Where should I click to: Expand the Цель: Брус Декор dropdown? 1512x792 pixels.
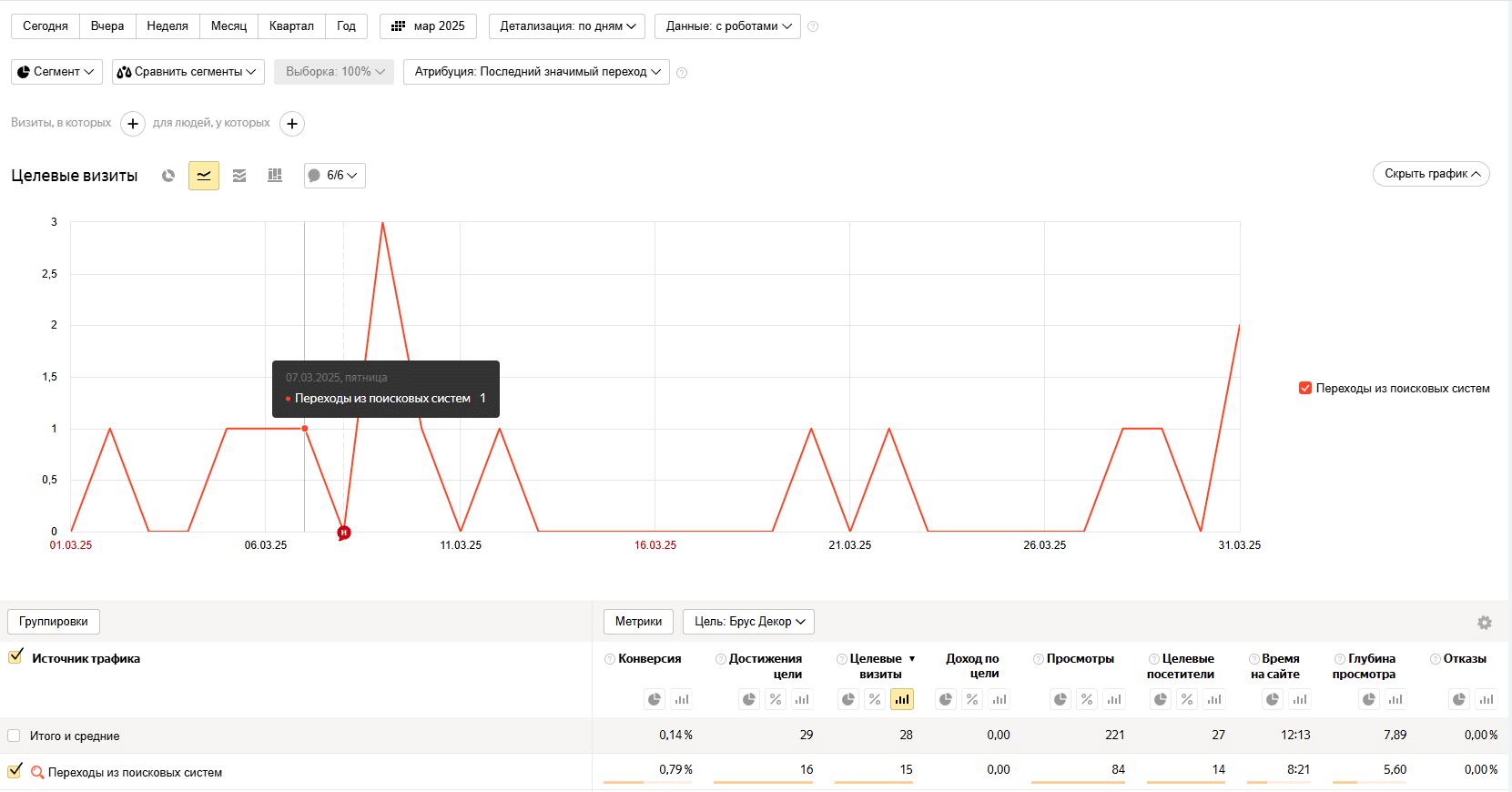[x=748, y=622]
